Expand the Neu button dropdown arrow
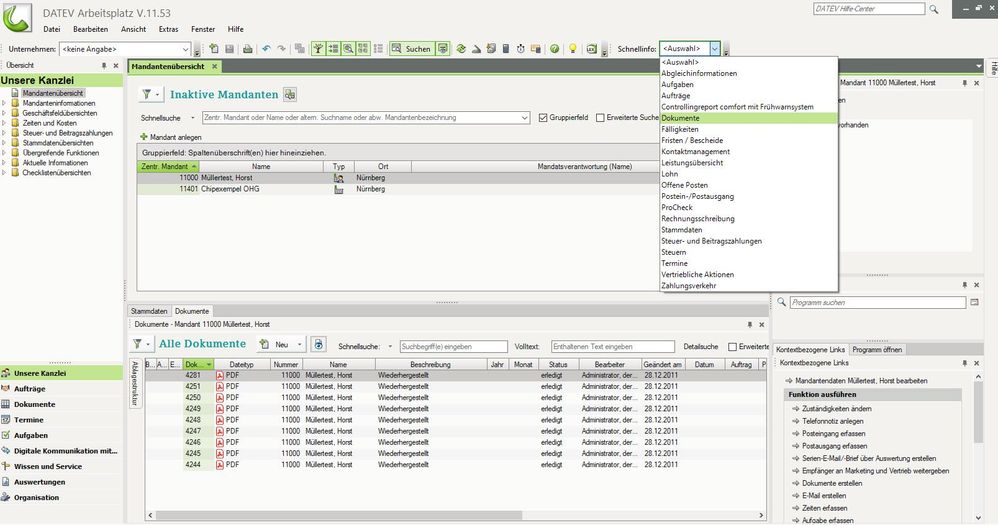 pos(299,345)
